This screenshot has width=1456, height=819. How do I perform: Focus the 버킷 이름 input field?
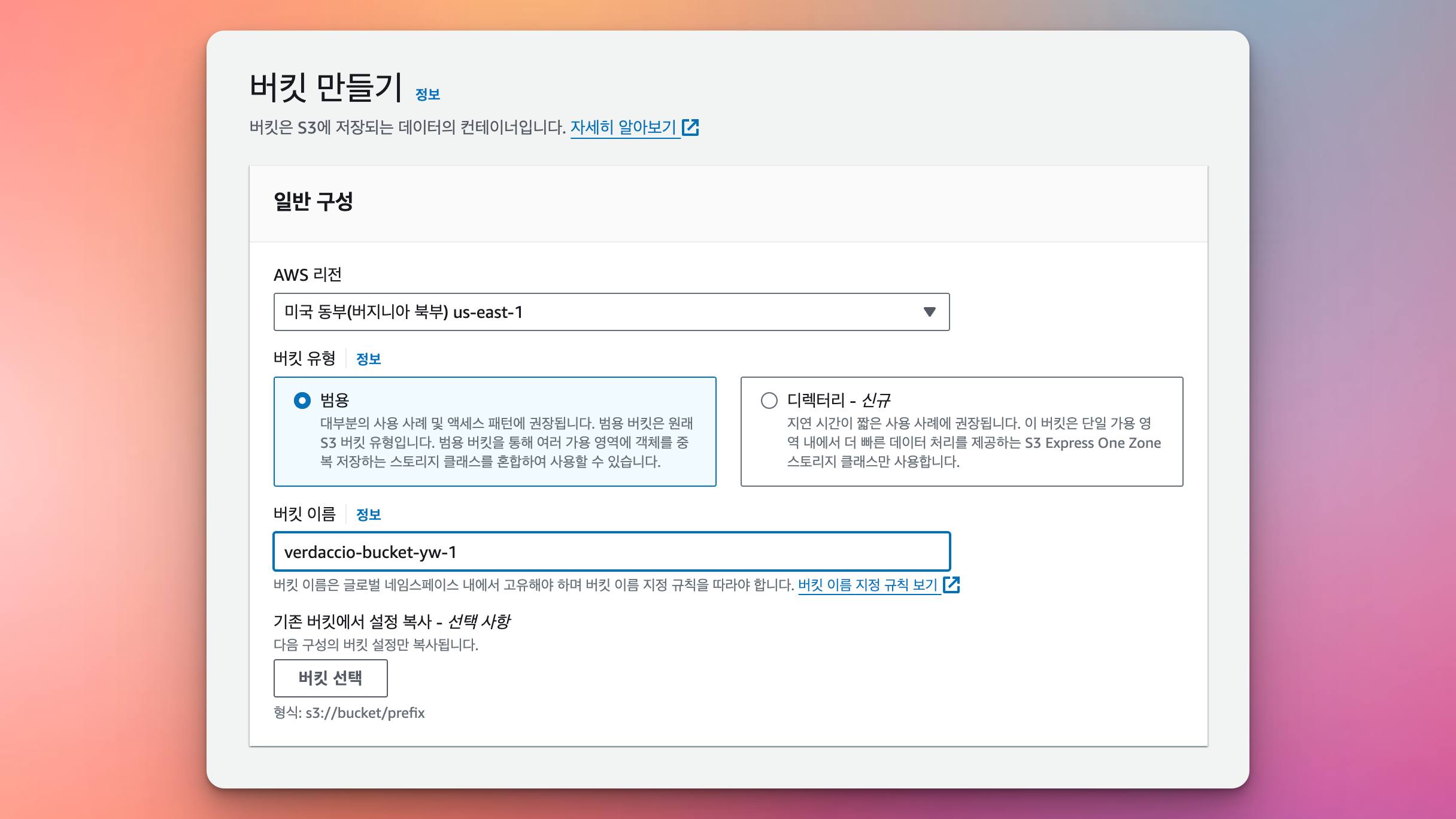tap(611, 551)
